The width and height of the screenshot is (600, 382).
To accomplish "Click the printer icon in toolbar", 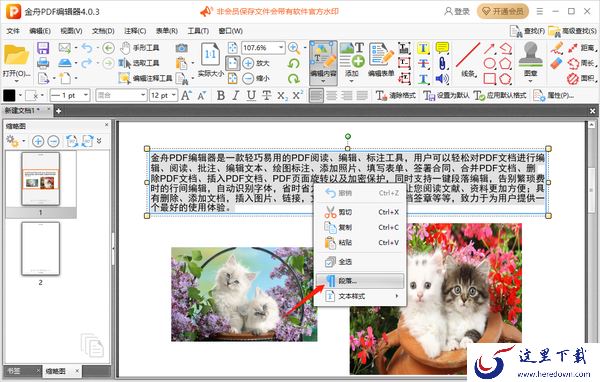I will coord(43,63).
